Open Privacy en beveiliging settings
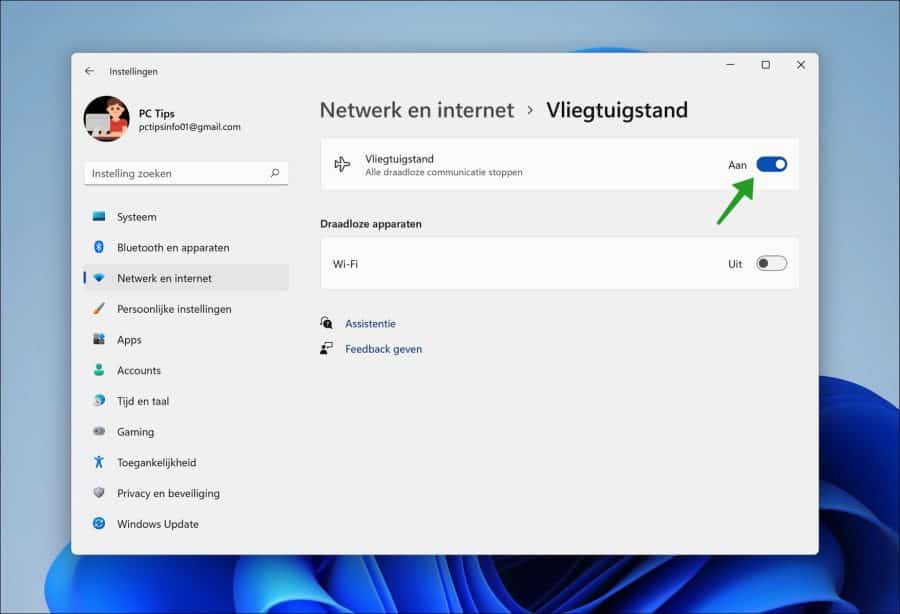 point(186,493)
